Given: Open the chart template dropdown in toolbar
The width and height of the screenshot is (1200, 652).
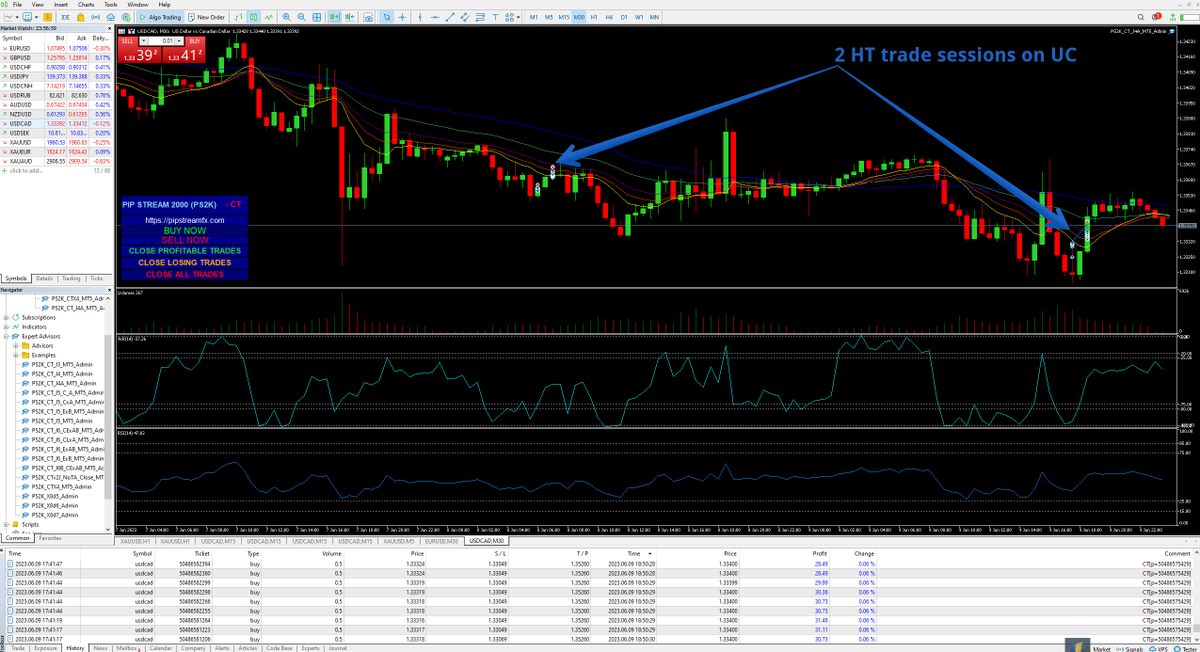Looking at the screenshot, I should coord(36,17).
